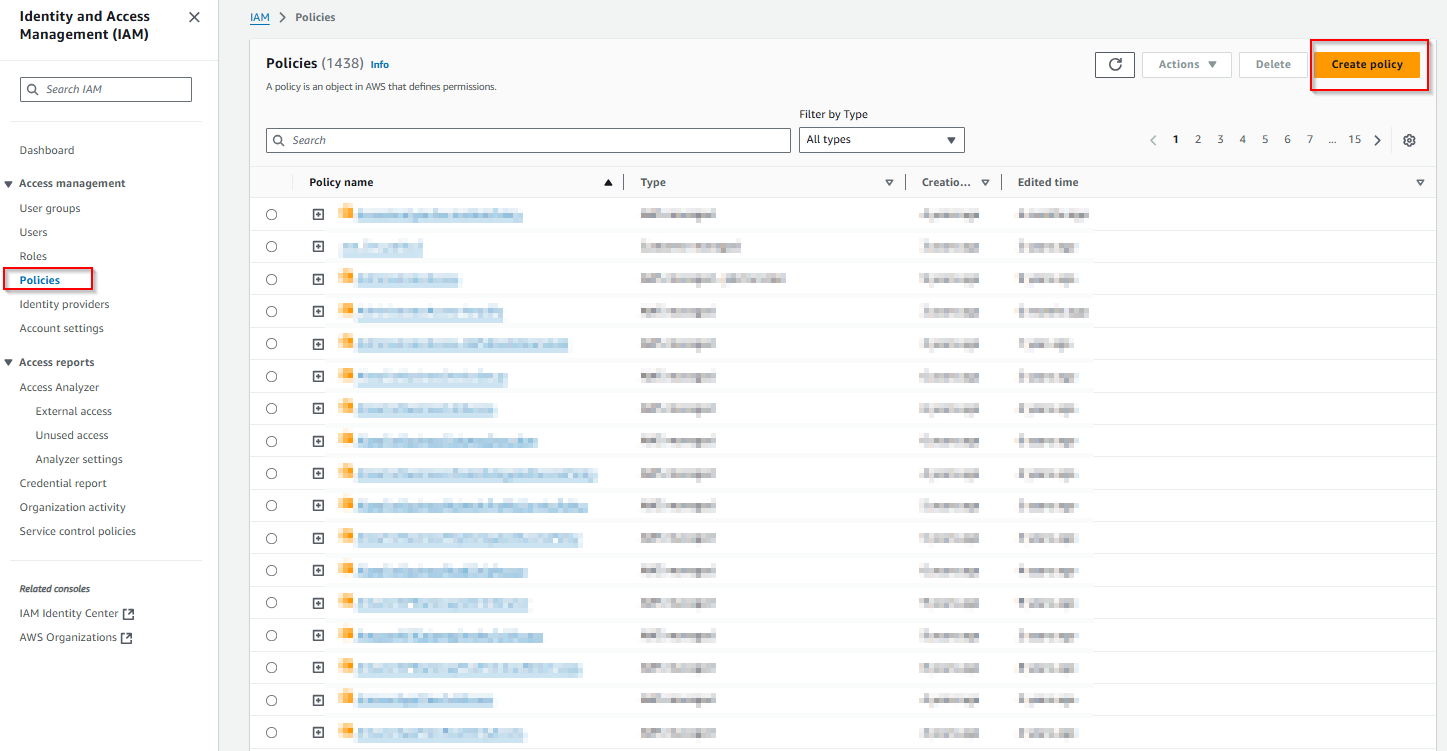Focus the policies Search field
Viewport: 1447px width, 751px height.
pyautogui.click(x=528, y=140)
